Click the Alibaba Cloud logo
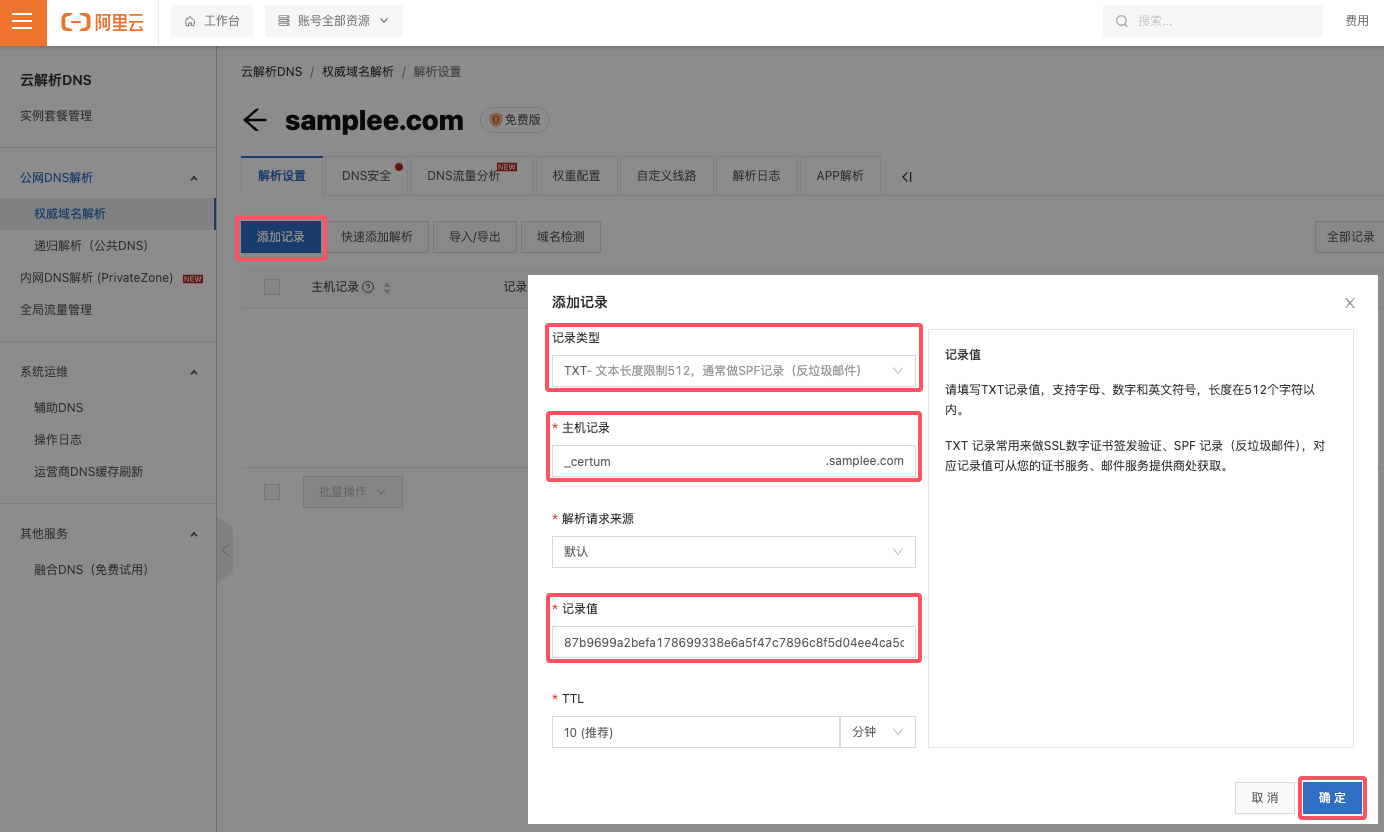Viewport: 1384px width, 832px height. [102, 22]
